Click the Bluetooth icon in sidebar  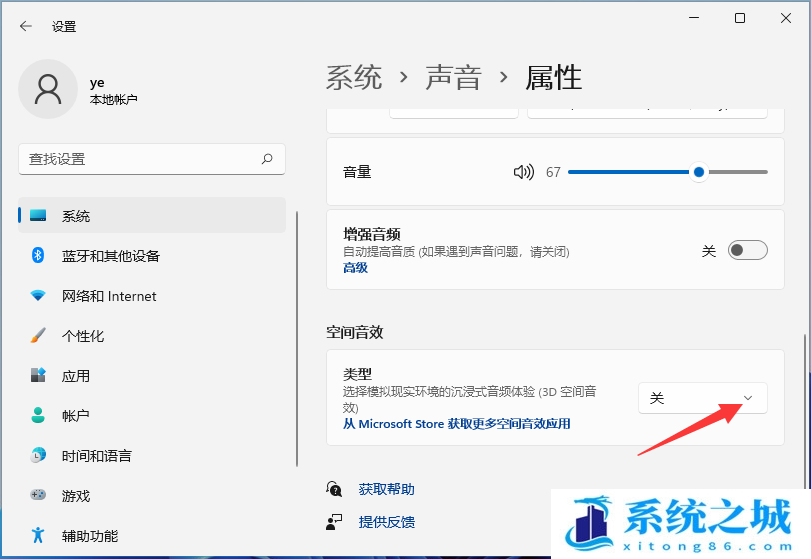click(38, 255)
